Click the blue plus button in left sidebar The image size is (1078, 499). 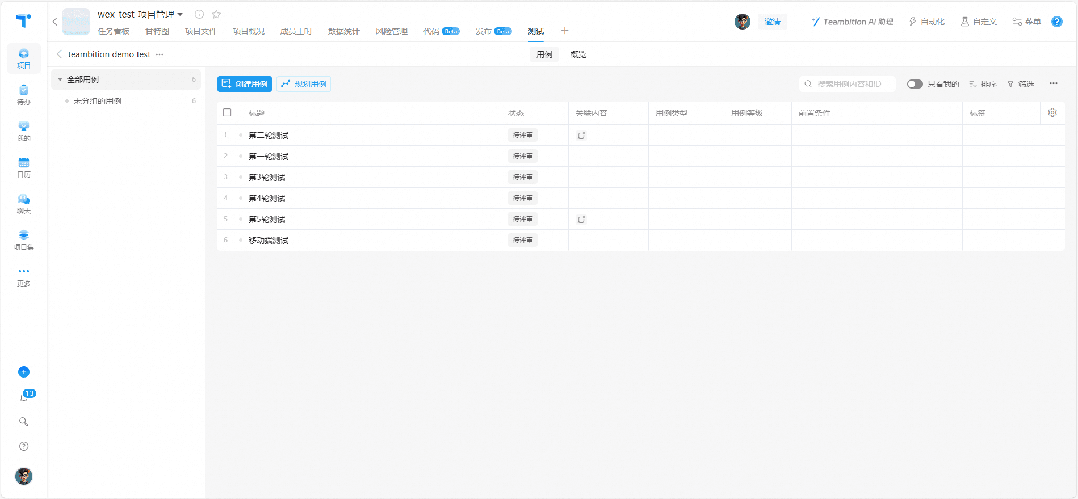[24, 372]
